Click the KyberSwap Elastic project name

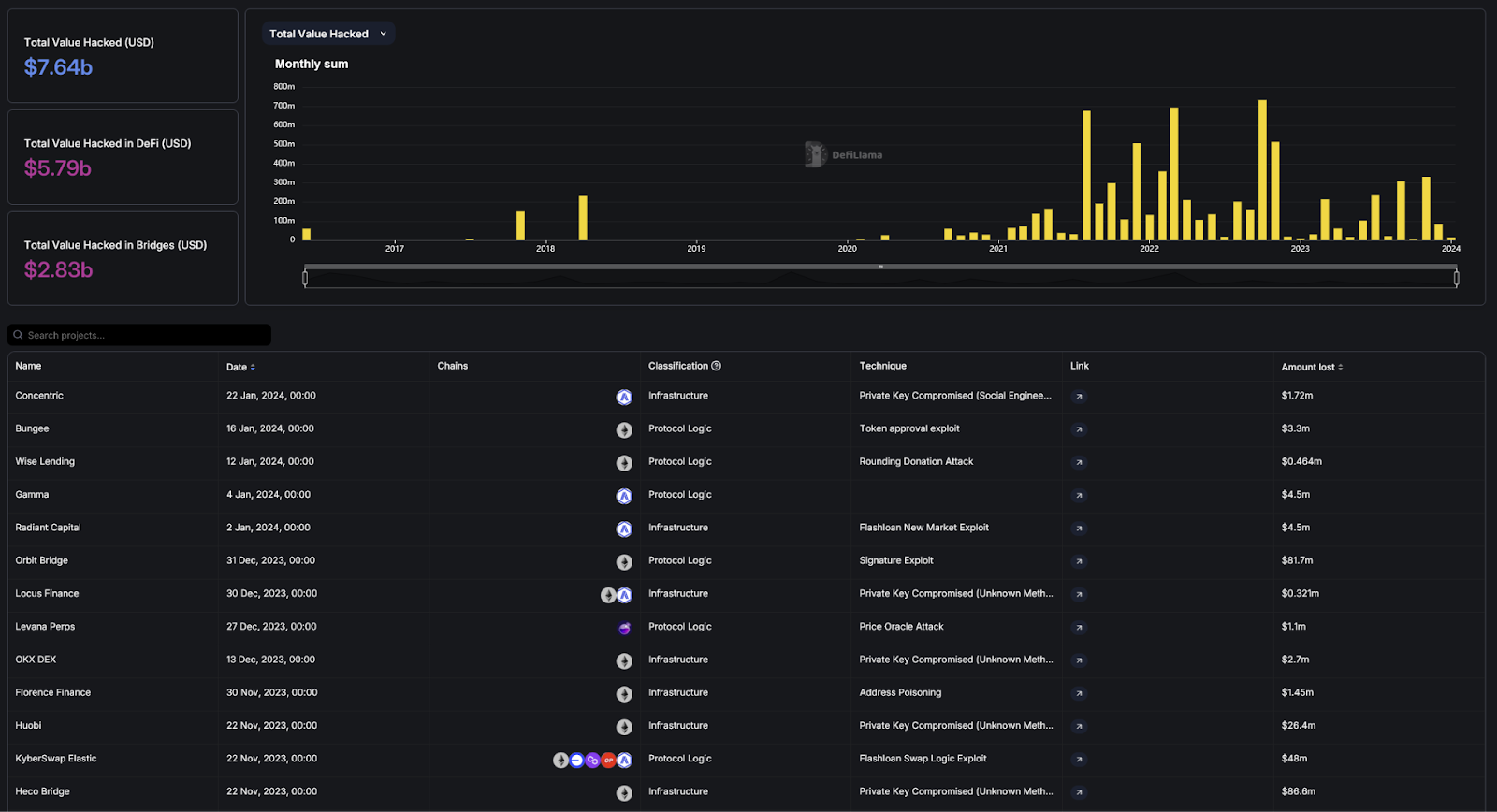[x=56, y=759]
